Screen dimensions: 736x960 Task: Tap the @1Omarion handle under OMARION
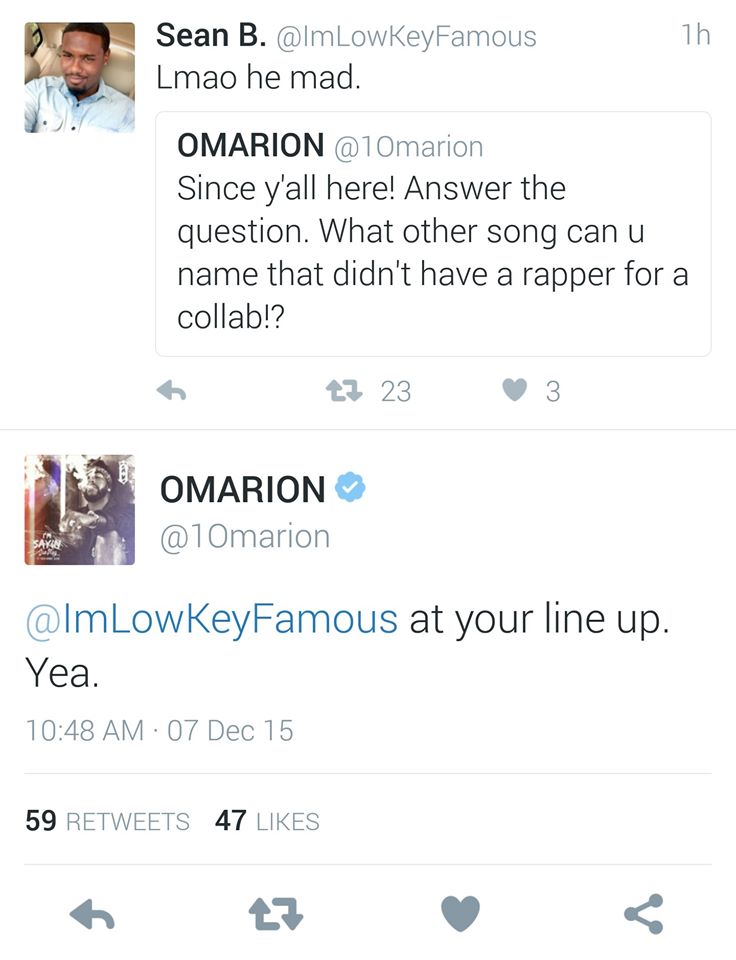tap(245, 536)
